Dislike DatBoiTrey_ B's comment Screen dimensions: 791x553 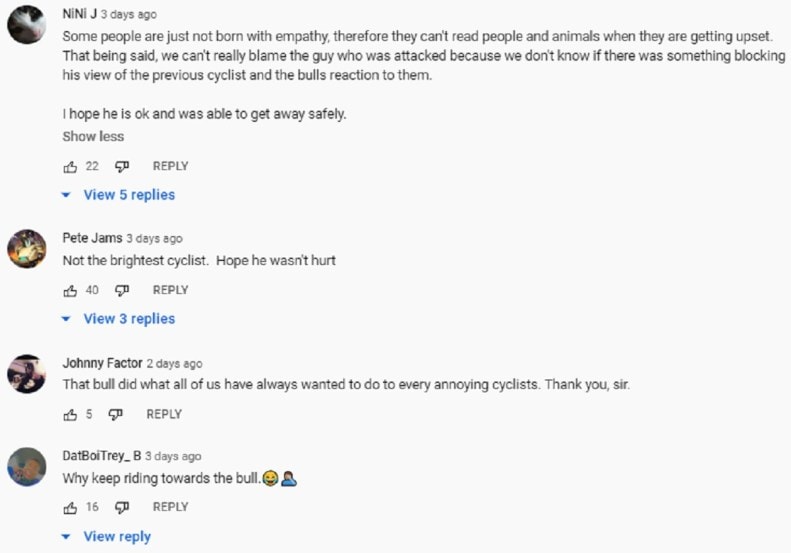122,508
